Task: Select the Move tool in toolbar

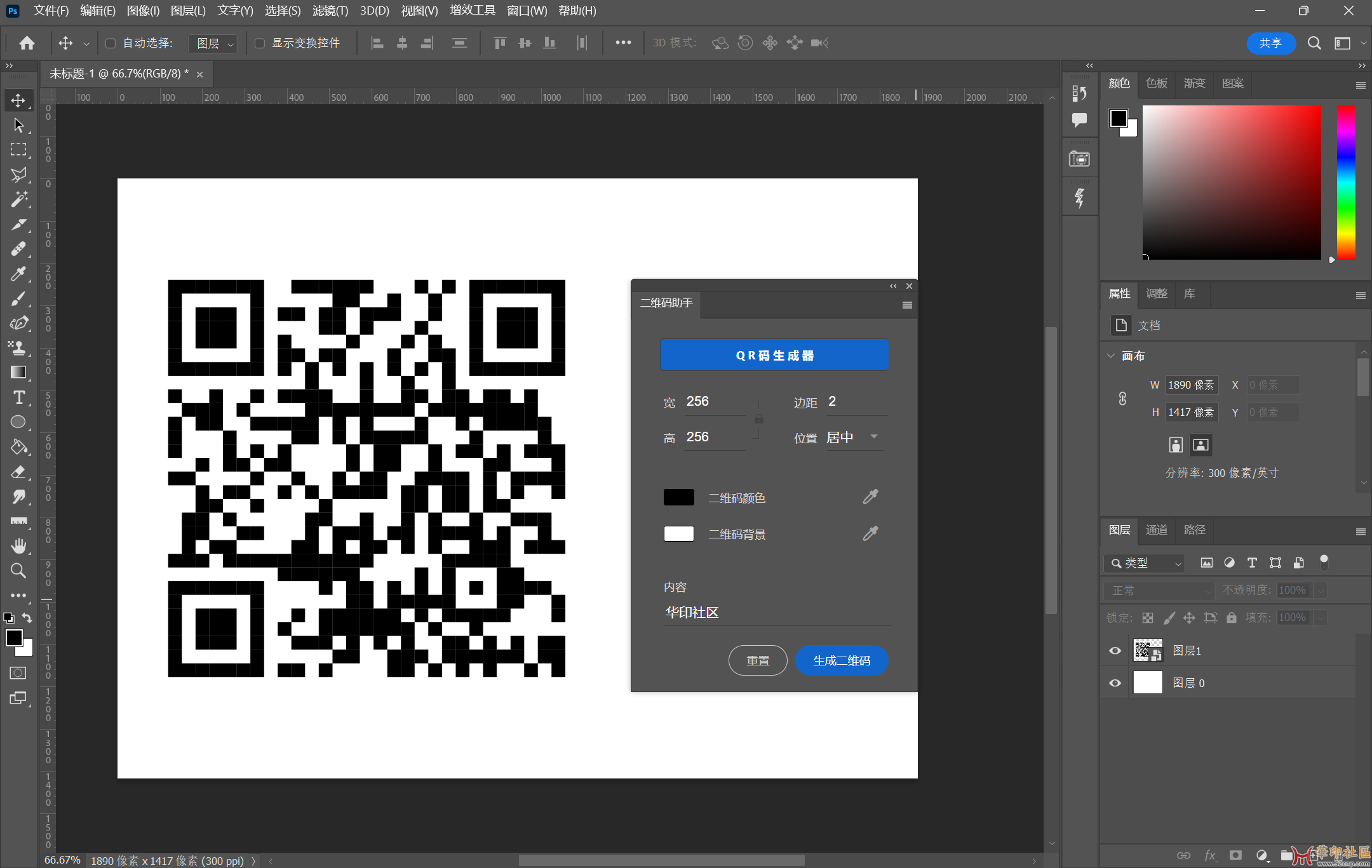Action: pos(18,100)
